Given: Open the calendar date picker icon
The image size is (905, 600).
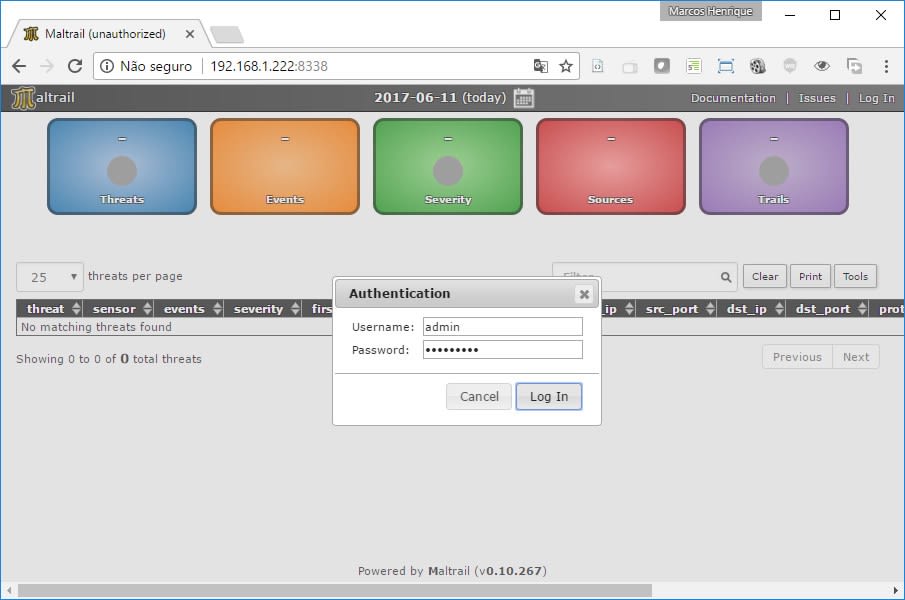Looking at the screenshot, I should [523, 98].
